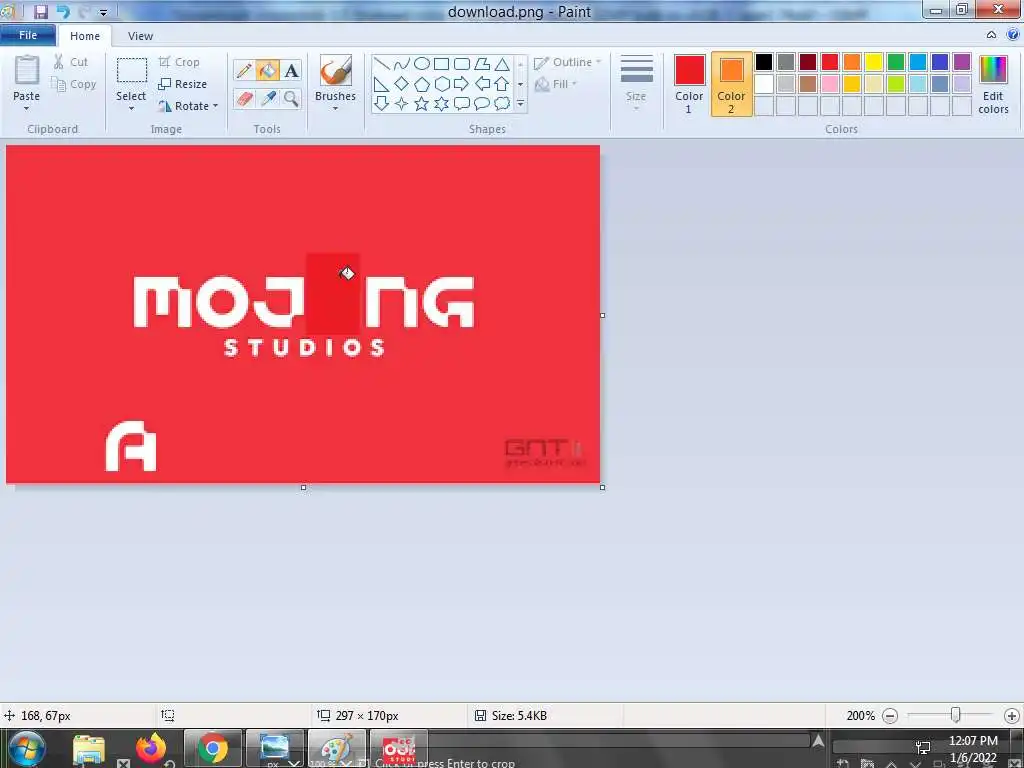Viewport: 1024px width, 768px height.
Task: Choose the Polygon shape
Action: point(482,63)
